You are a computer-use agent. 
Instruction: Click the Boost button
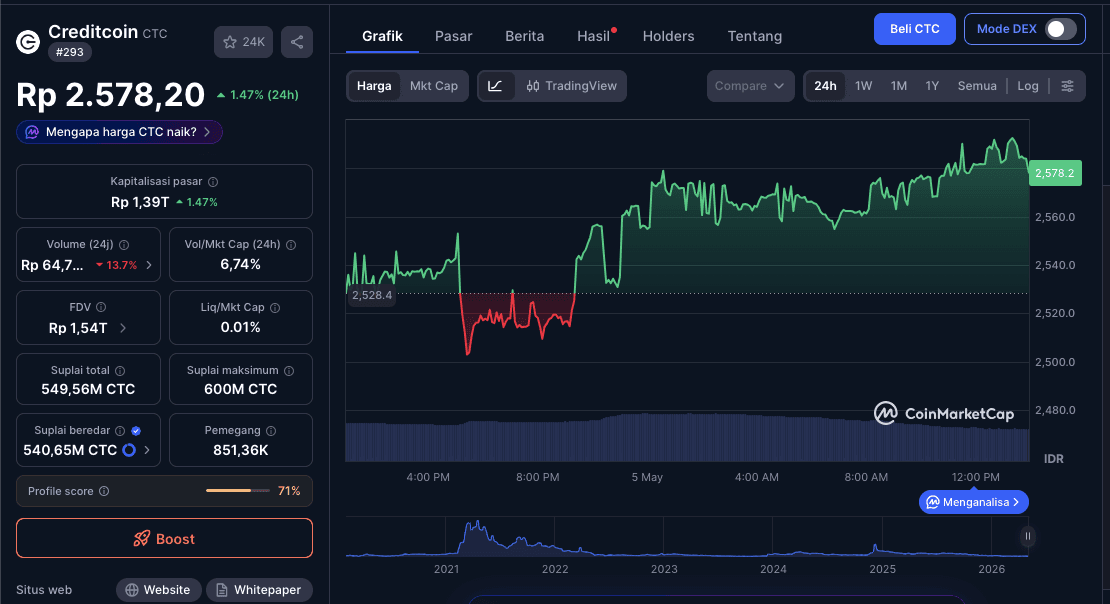tap(164, 538)
